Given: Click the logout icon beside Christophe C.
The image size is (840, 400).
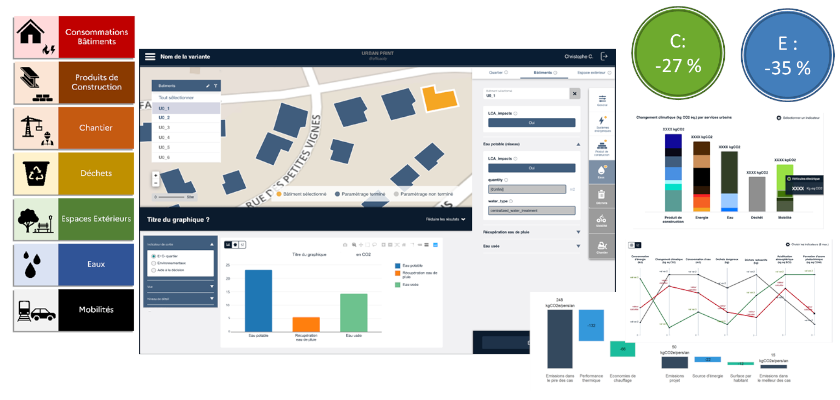Looking at the screenshot, I should pos(604,57).
